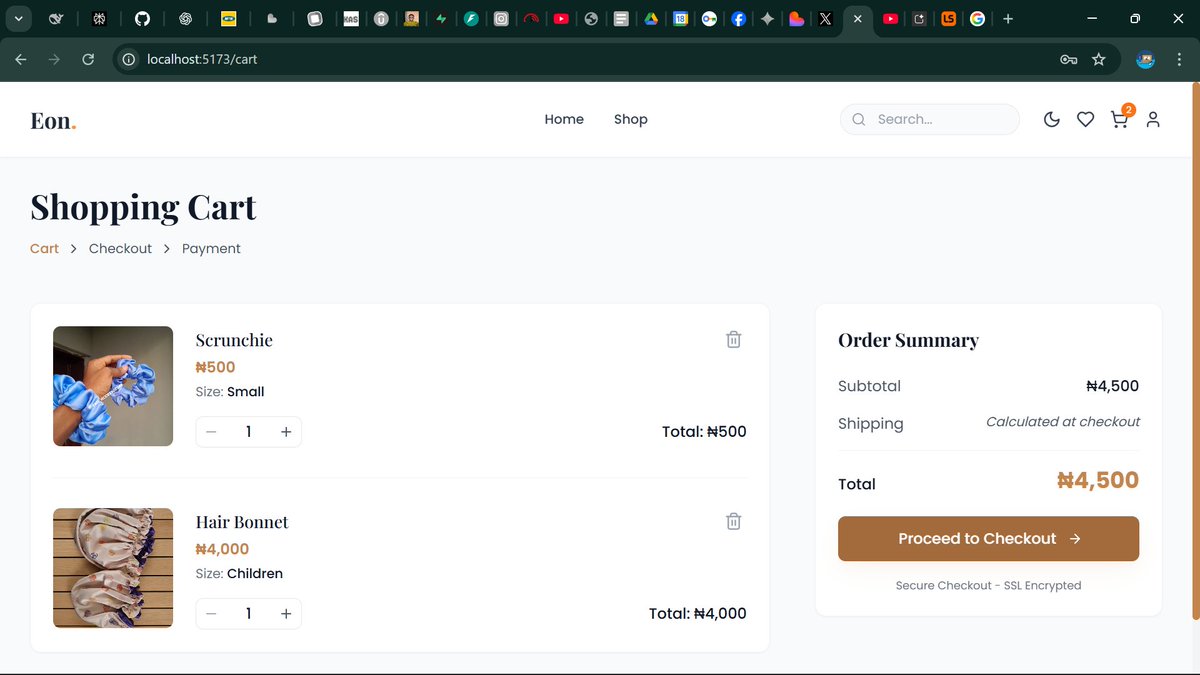The height and width of the screenshot is (675, 1200).
Task: Switch to the Gemini sparkle tab
Action: tap(767, 18)
